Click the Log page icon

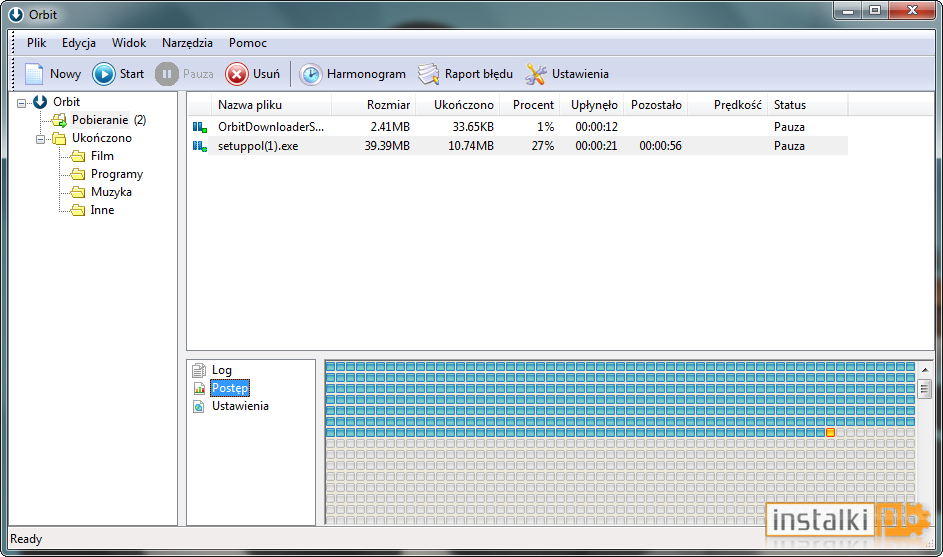(x=199, y=370)
